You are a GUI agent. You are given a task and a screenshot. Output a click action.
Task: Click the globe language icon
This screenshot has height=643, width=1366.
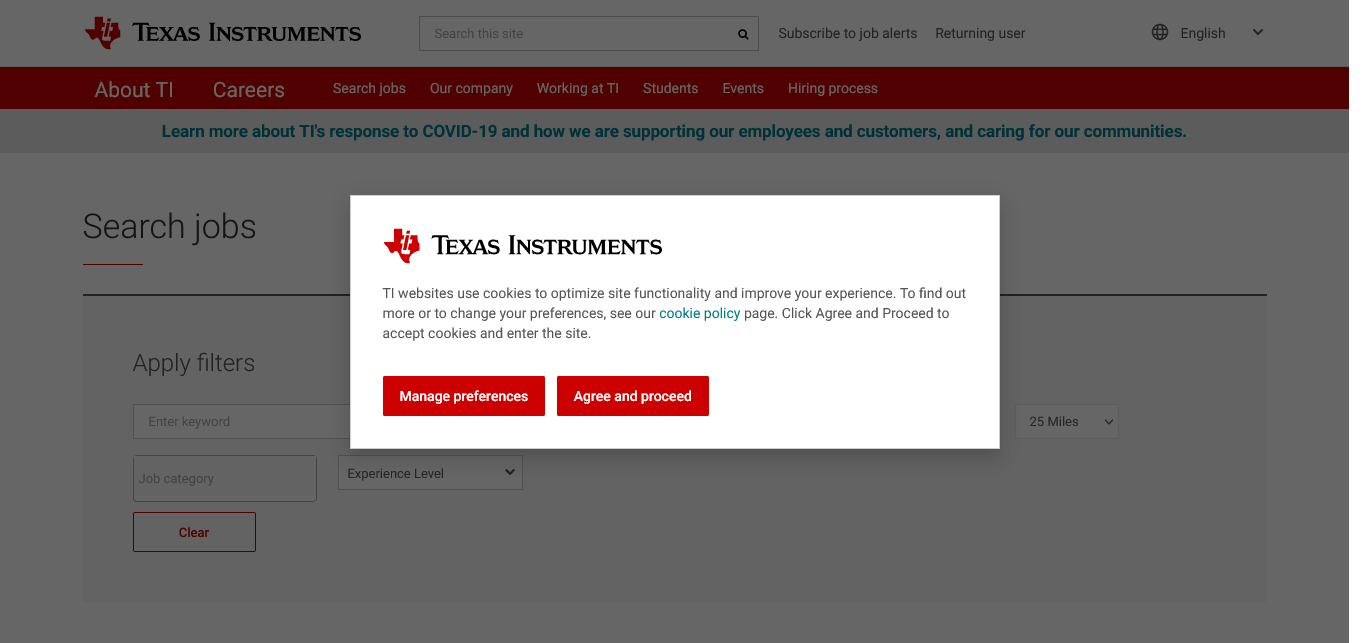coord(1160,32)
